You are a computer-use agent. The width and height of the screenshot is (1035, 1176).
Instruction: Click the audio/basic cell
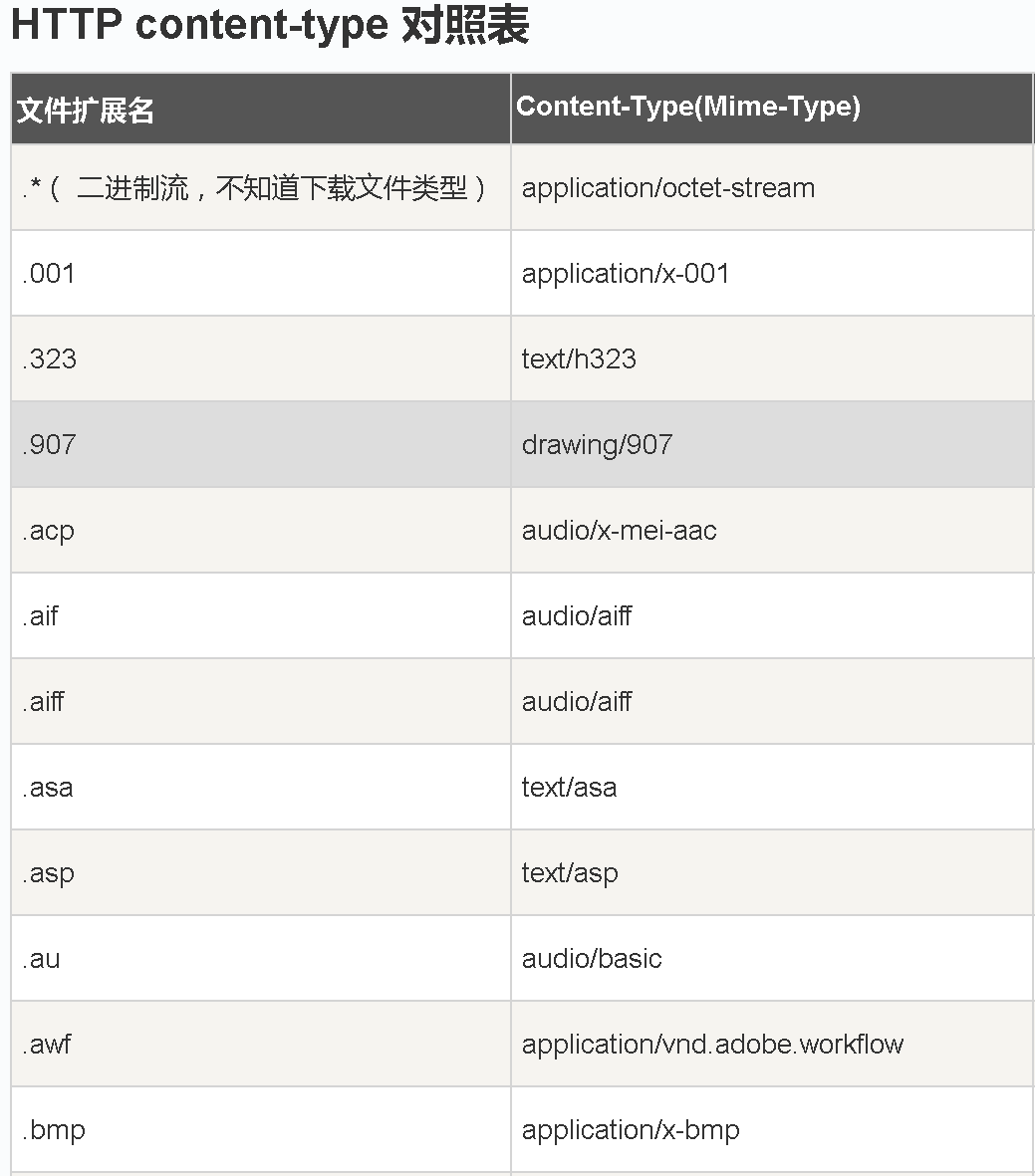(x=772, y=958)
